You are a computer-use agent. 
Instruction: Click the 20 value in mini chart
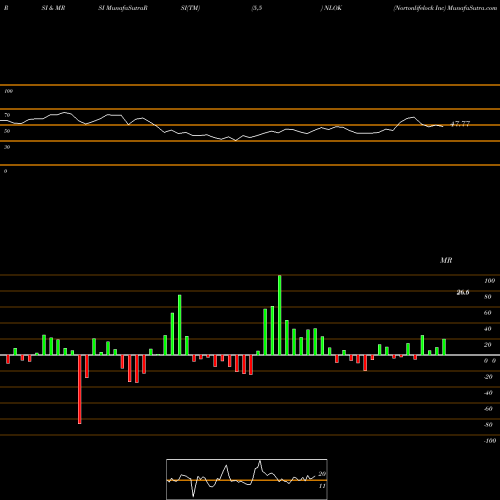(x=322, y=474)
